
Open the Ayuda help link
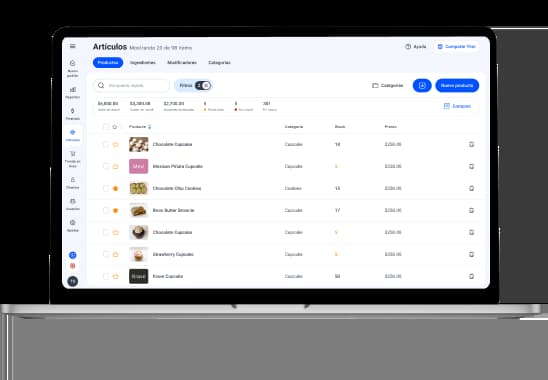pyautogui.click(x=416, y=46)
